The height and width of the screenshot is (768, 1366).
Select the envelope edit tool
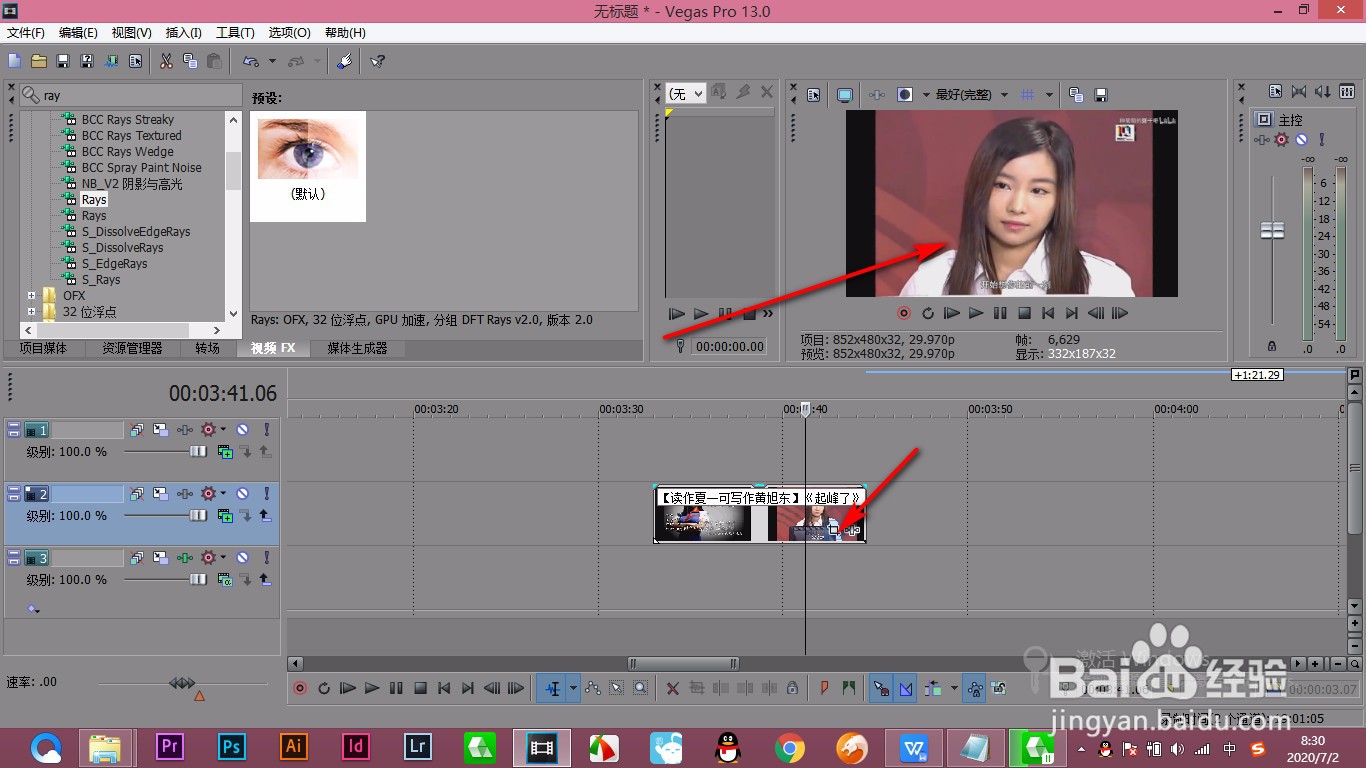(593, 688)
